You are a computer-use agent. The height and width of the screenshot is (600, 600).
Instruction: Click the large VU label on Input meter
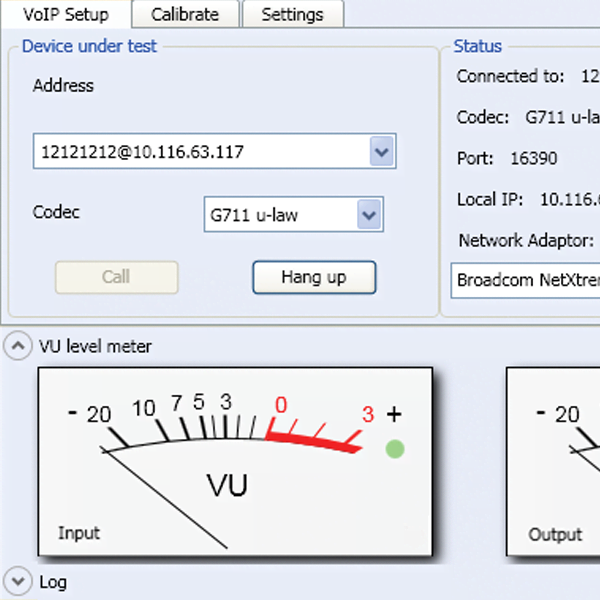[x=227, y=485]
